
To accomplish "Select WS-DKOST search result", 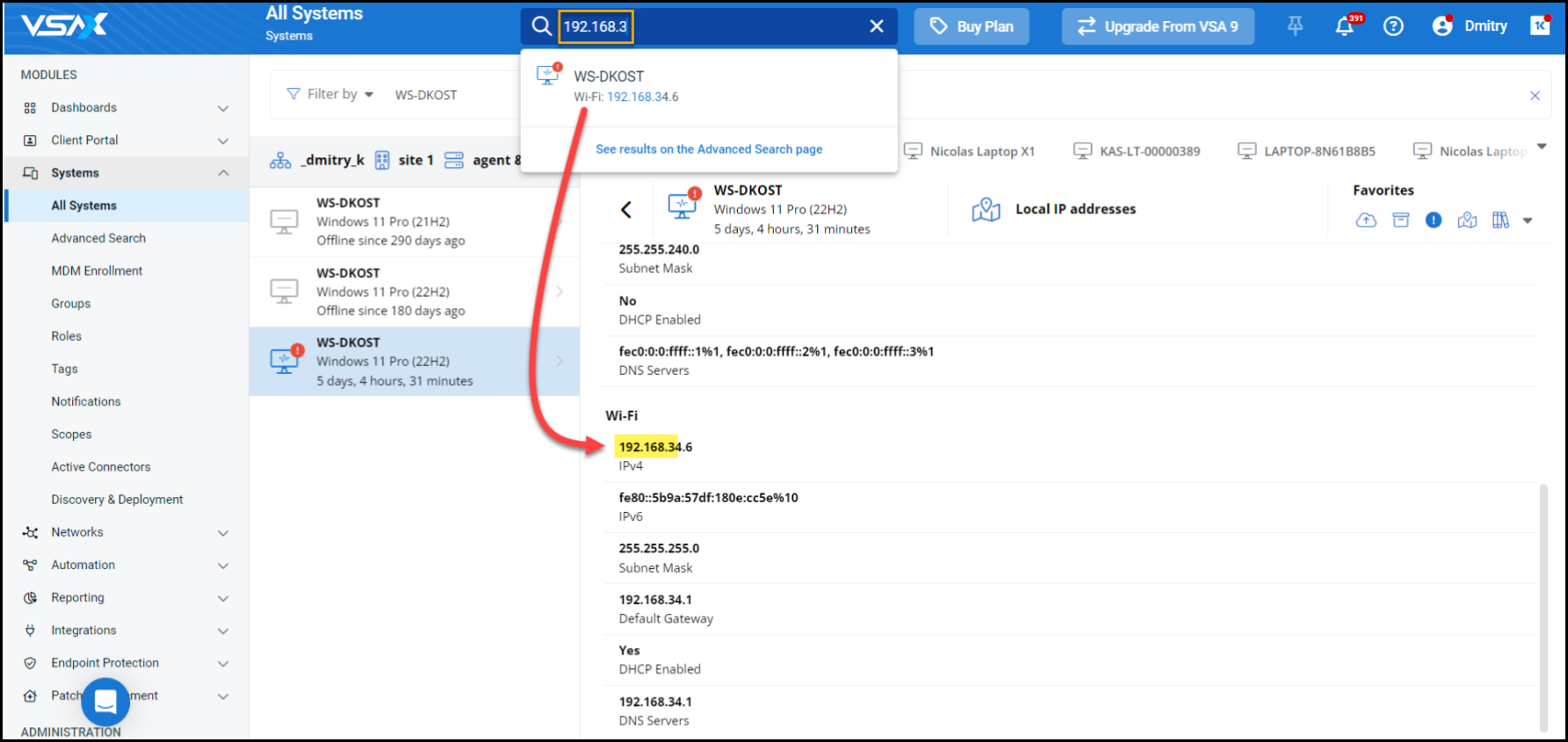I will [709, 85].
